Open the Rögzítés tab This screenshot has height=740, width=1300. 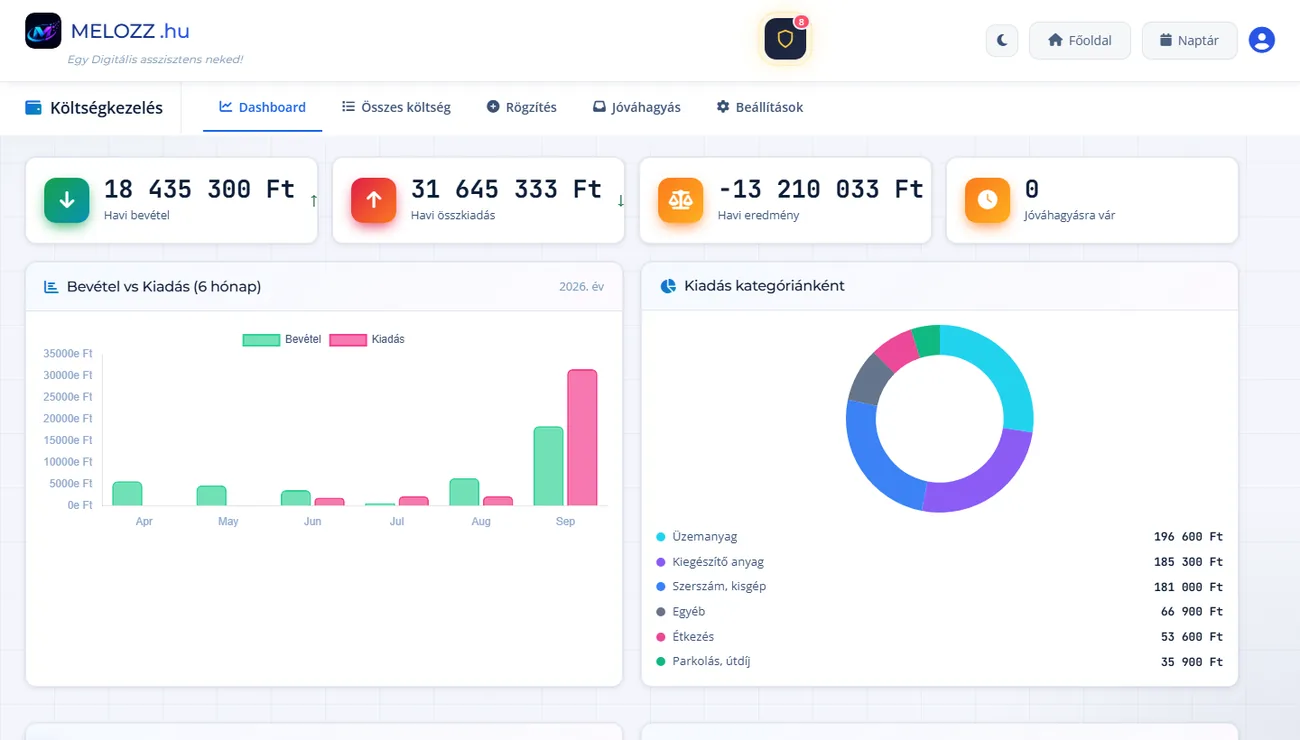[x=521, y=107]
